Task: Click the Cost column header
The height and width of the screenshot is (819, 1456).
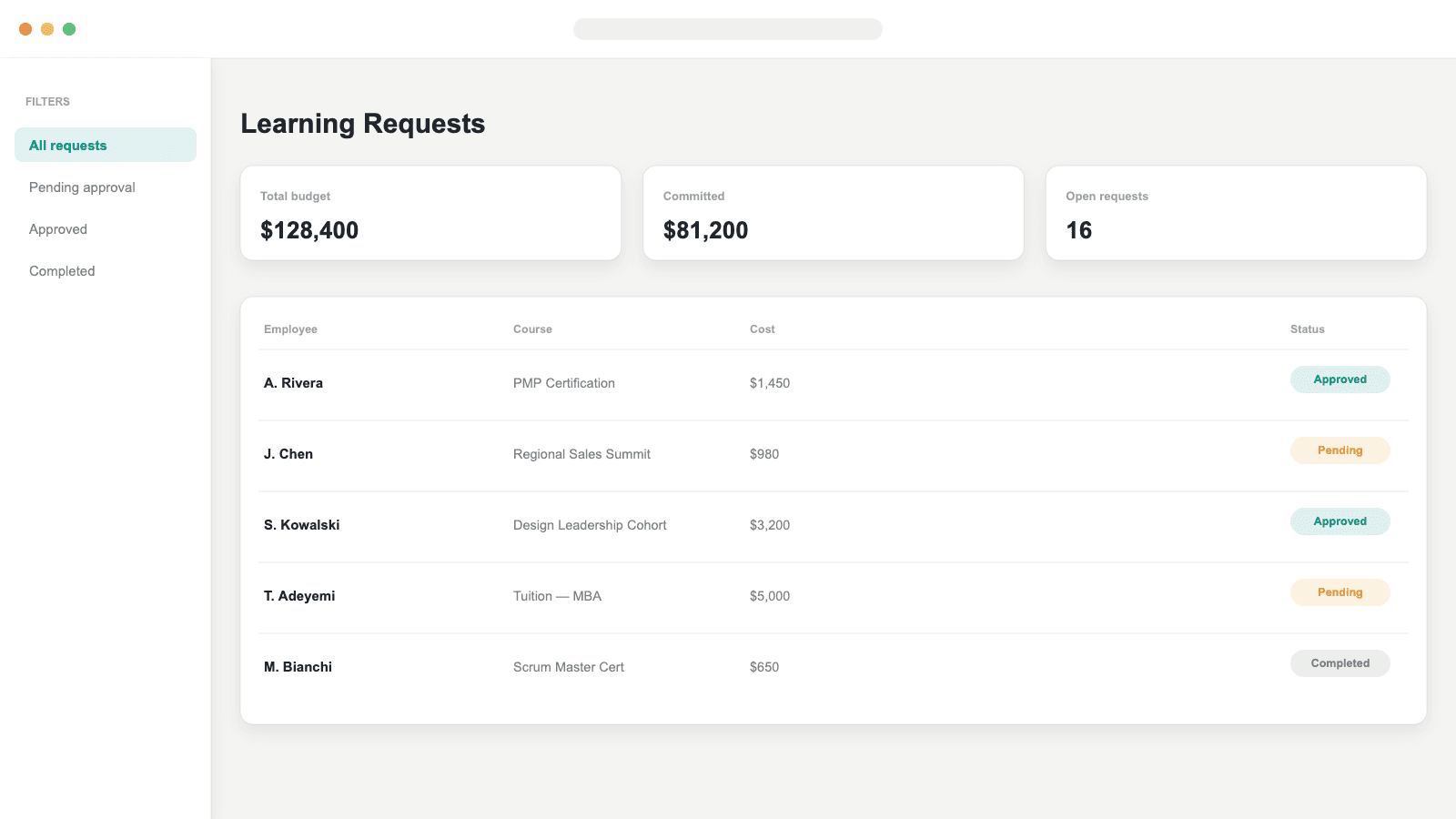Action: click(763, 329)
